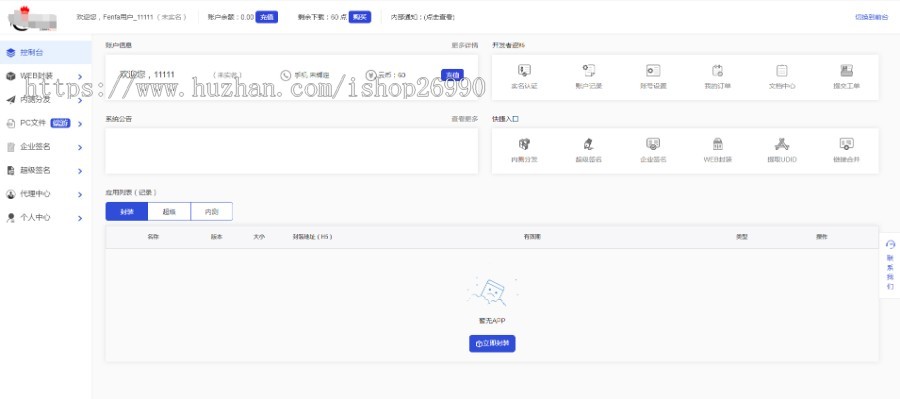Viewport: 900px width, 399px height.
Task: Click the 超级签名 quick entry icon
Action: (588, 144)
